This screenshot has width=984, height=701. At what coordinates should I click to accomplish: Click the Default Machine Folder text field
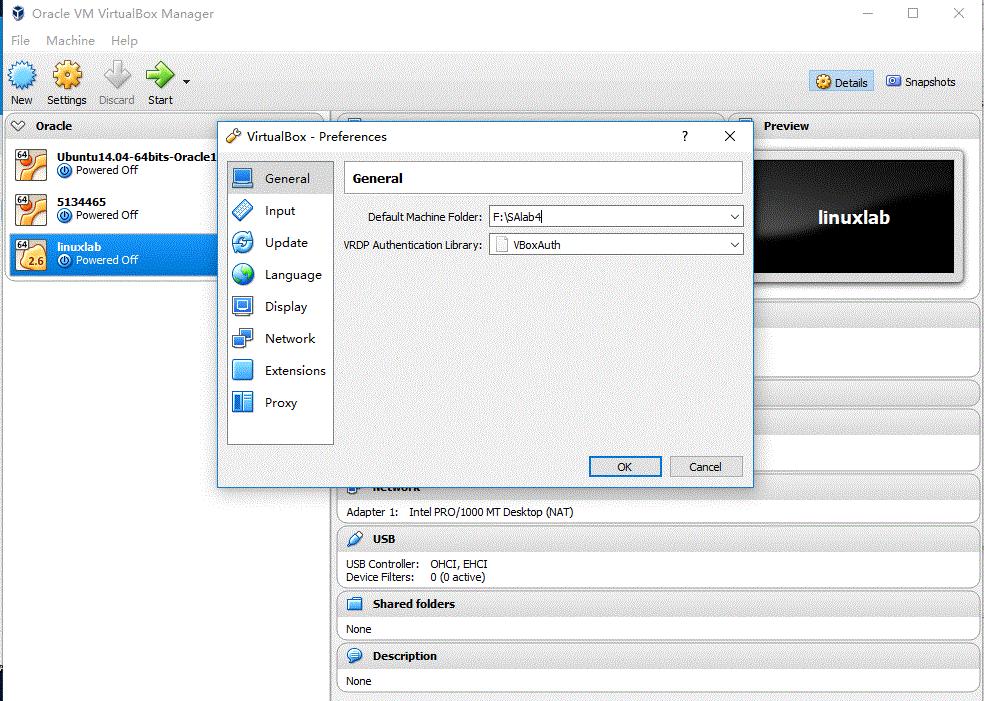tap(607, 217)
